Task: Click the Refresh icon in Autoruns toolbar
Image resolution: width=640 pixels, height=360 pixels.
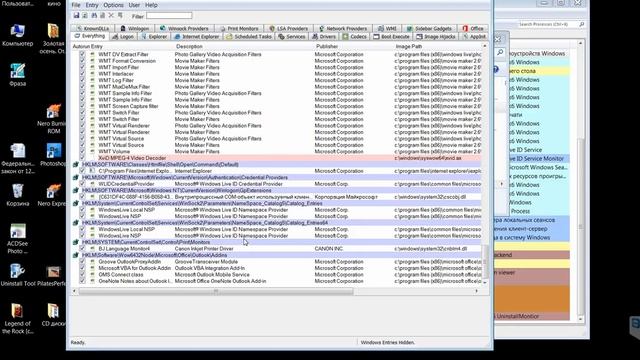Action: (85, 16)
